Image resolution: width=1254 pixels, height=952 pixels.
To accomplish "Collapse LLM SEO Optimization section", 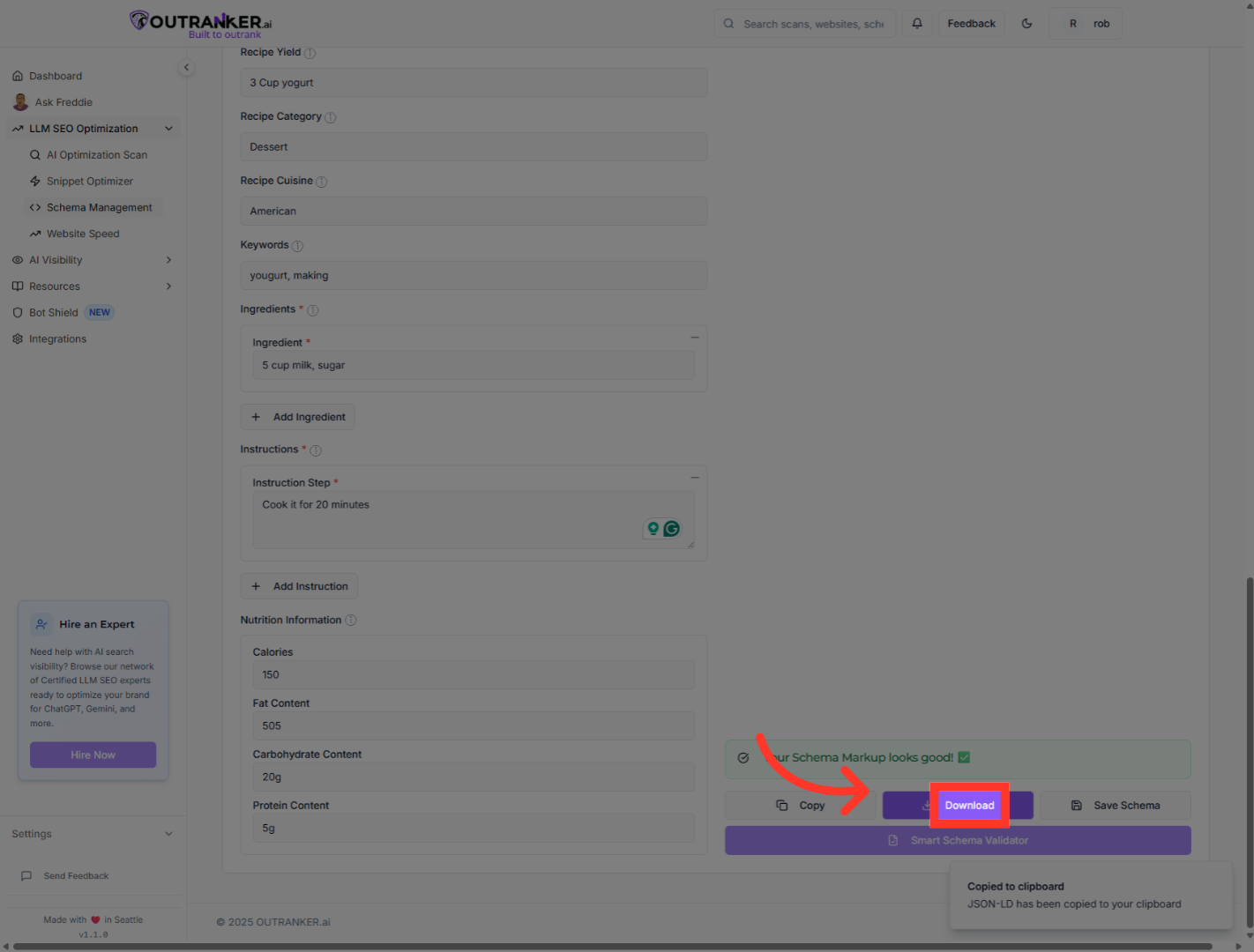I will click(x=168, y=129).
